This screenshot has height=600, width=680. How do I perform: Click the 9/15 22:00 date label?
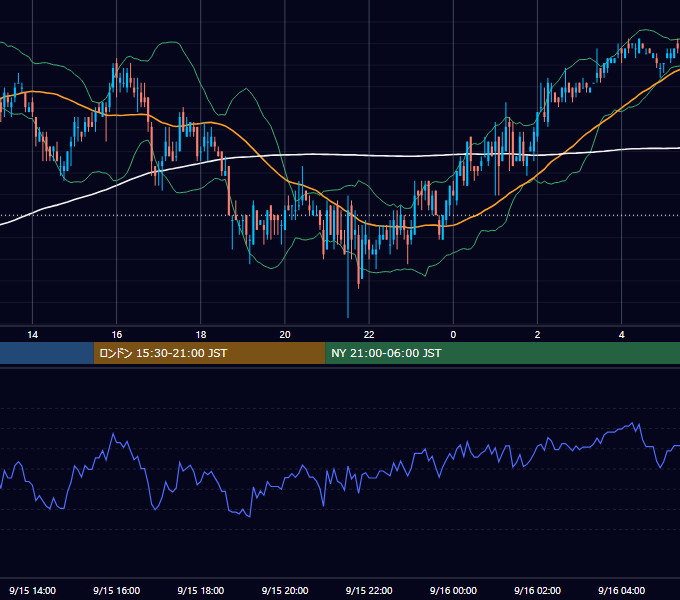tap(369, 590)
